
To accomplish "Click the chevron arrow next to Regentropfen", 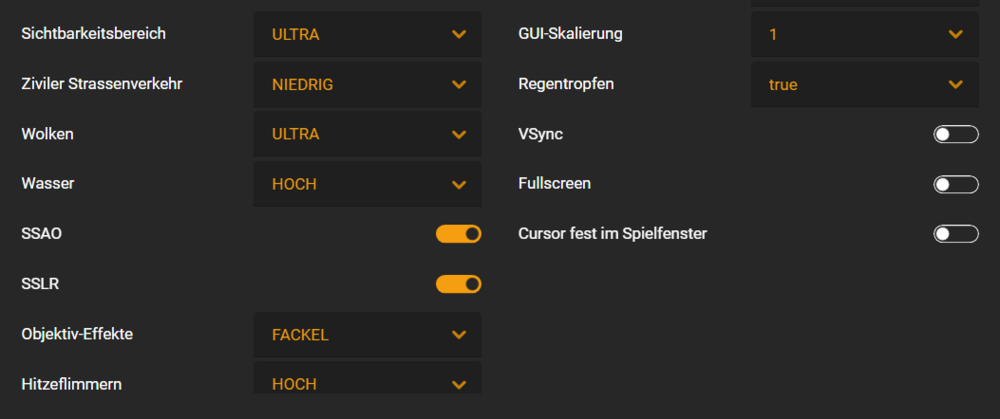I will click(x=955, y=85).
